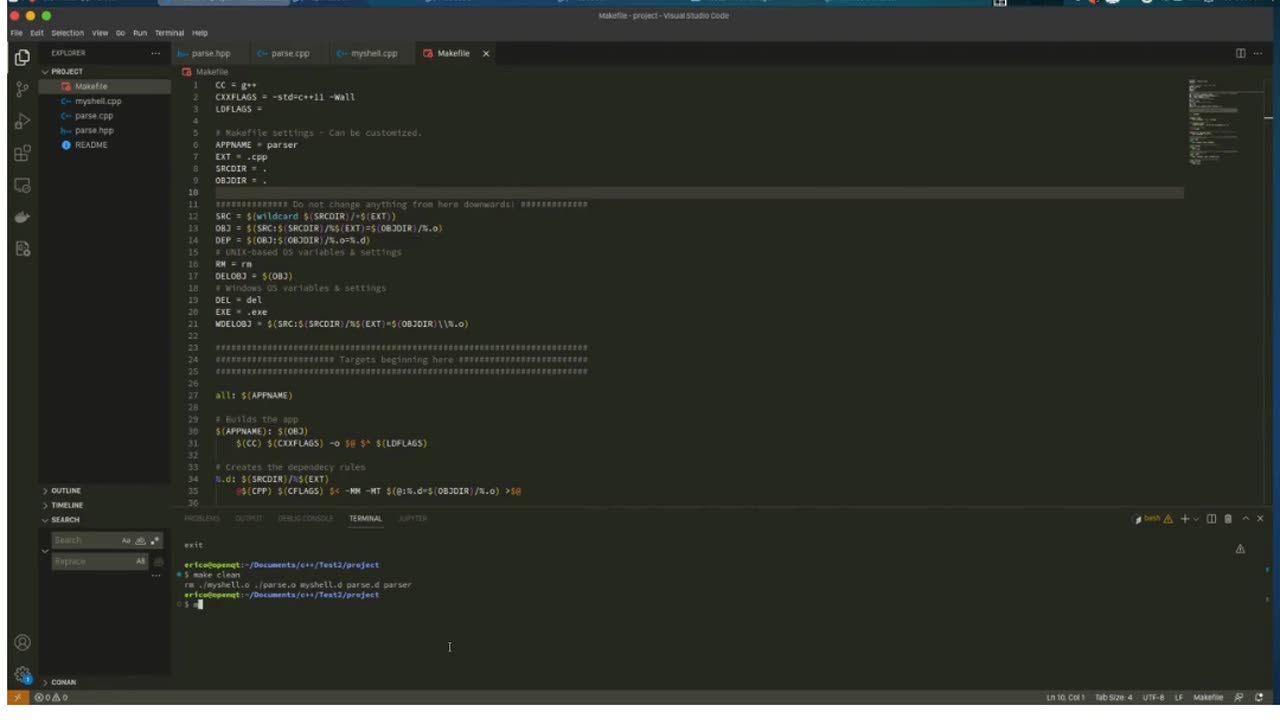Click the warning triangle in terminal area

click(x=1240, y=549)
